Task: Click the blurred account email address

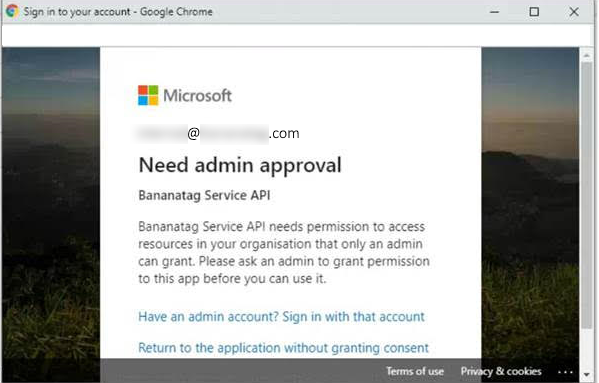Action: (x=219, y=134)
